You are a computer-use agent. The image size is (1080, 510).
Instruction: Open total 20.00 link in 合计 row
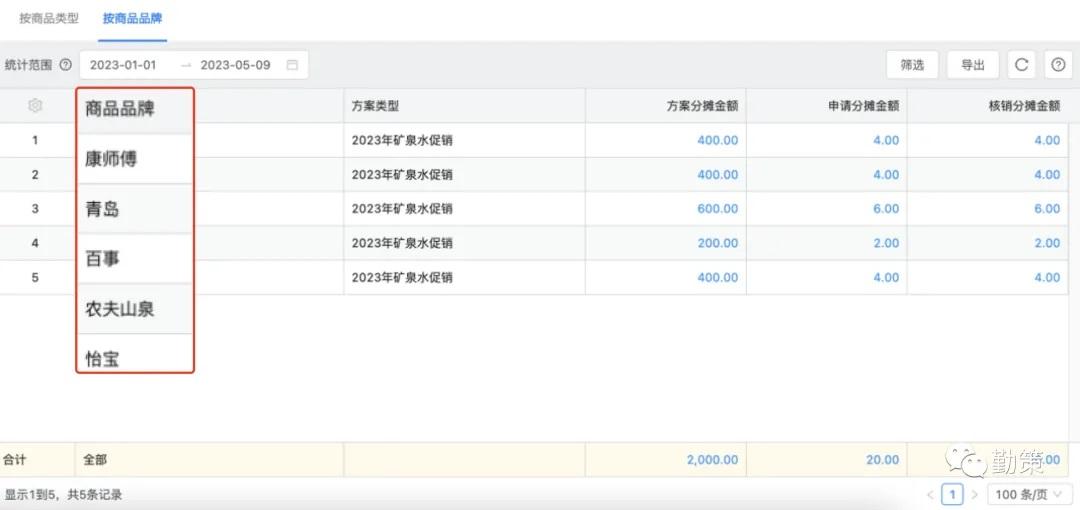(x=882, y=460)
